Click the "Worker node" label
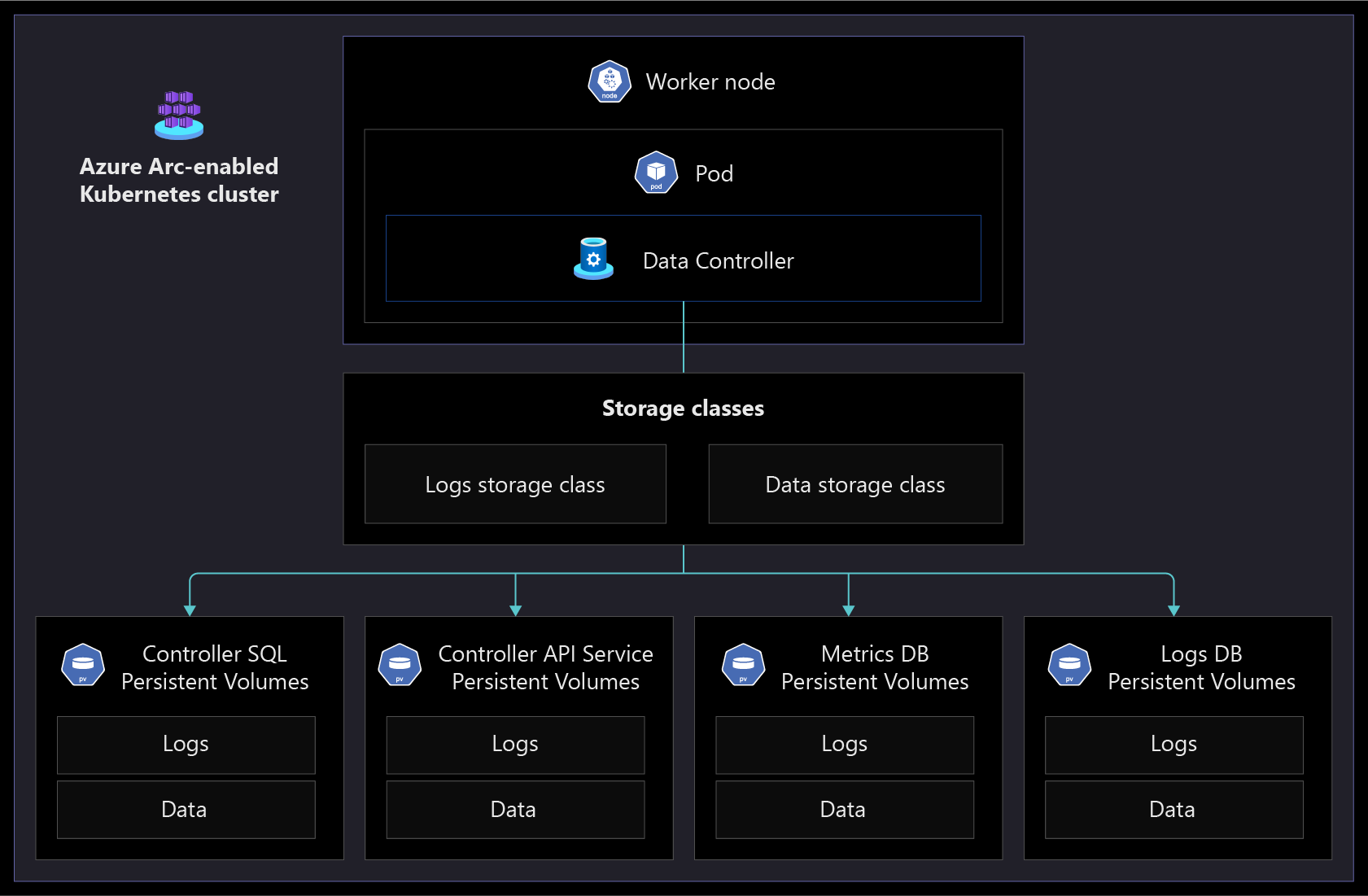The height and width of the screenshot is (896, 1368). point(710,82)
